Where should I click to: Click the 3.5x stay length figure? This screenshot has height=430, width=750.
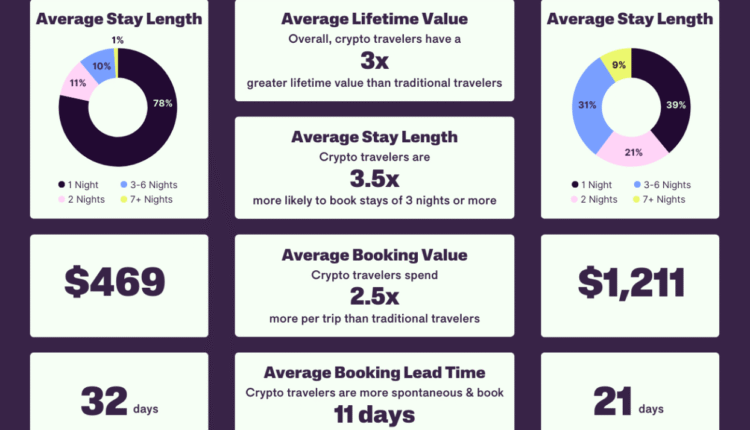tap(374, 180)
